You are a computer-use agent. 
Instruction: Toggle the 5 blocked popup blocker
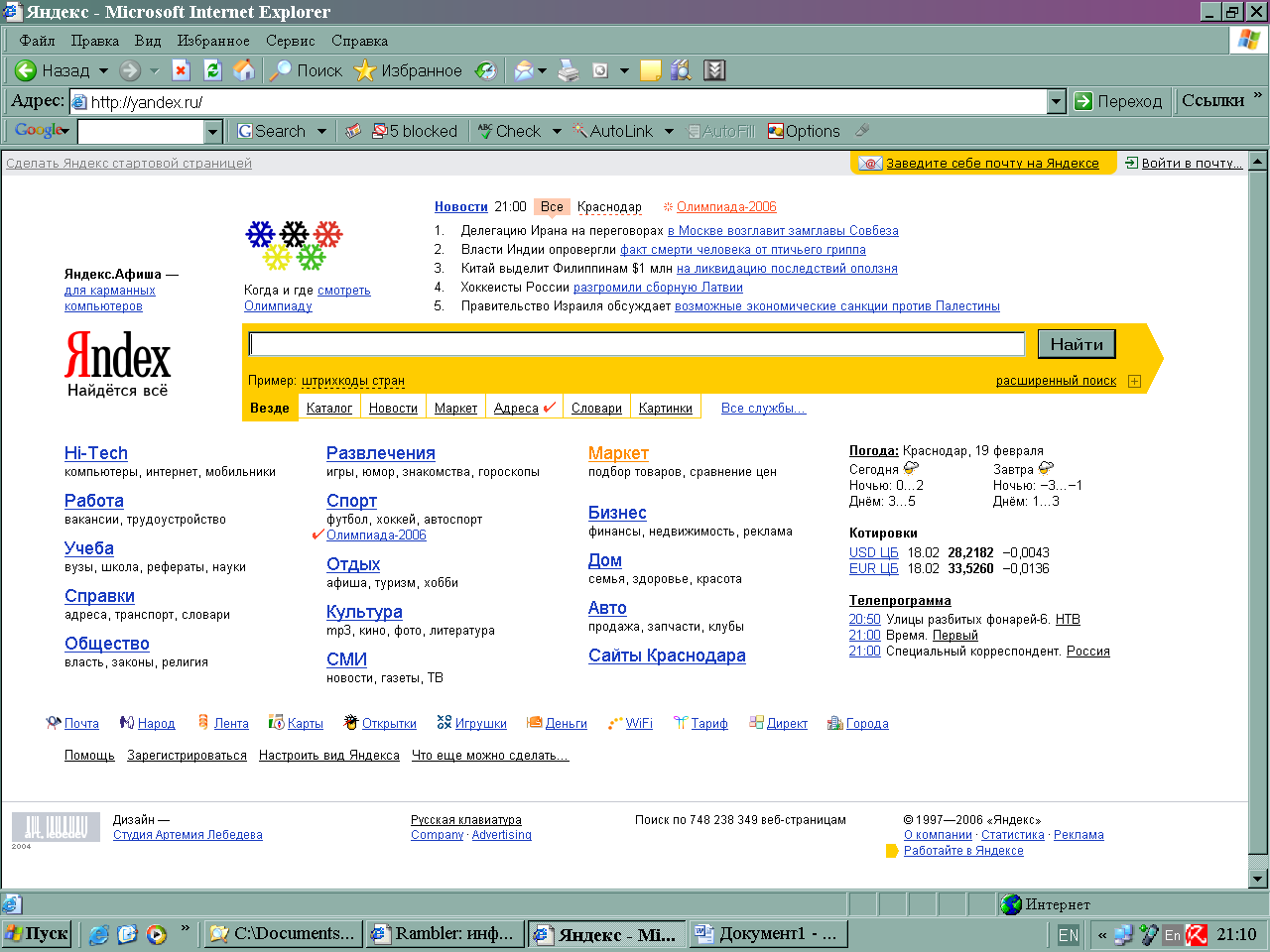pyautogui.click(x=415, y=131)
